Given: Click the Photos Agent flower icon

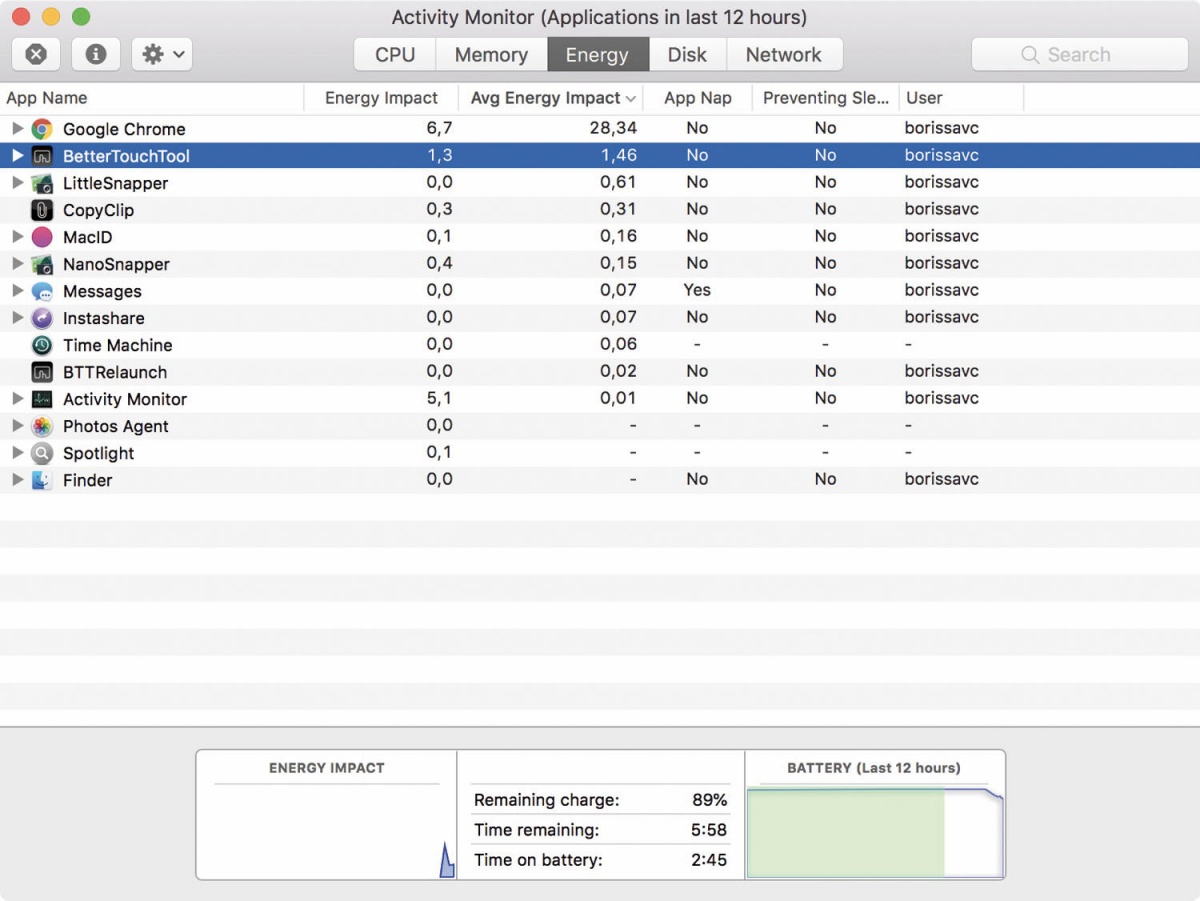Looking at the screenshot, I should coord(42,426).
